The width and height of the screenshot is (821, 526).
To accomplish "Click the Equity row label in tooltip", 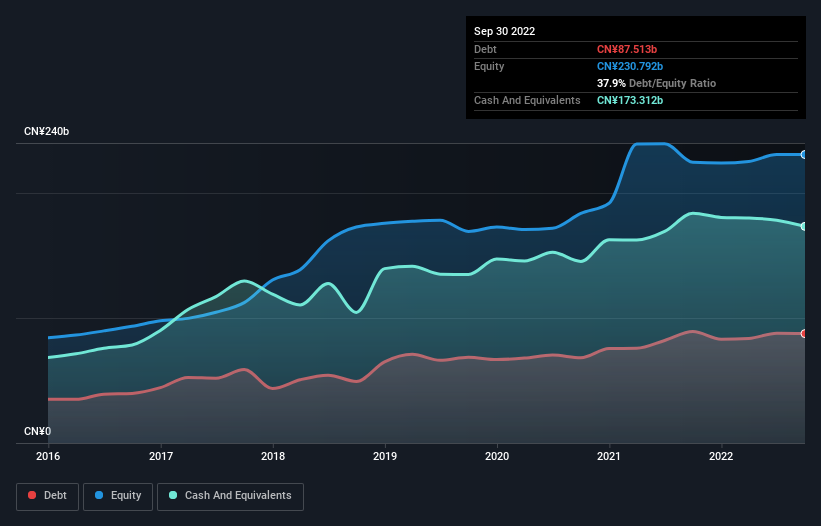I will (489, 66).
